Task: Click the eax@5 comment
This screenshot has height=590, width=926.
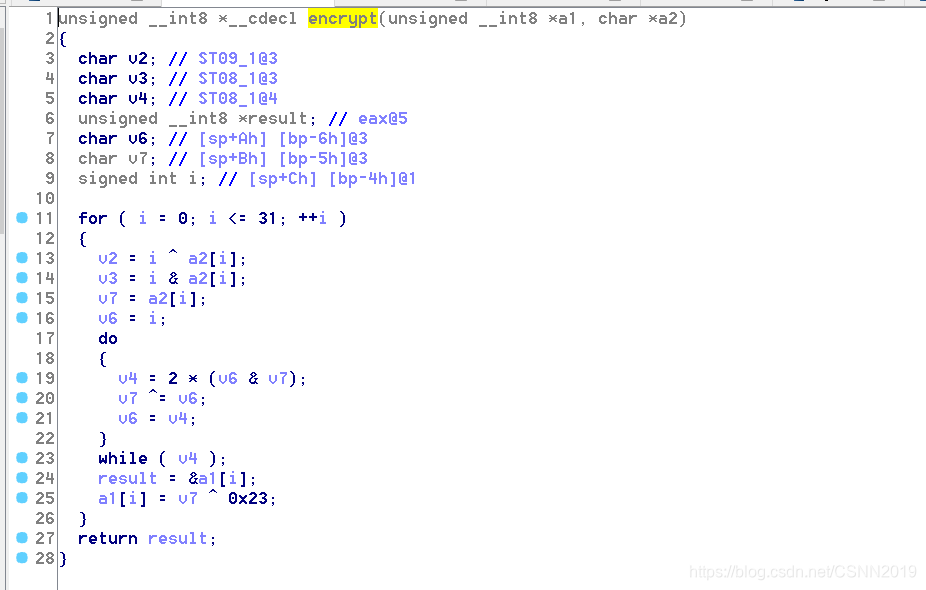Action: click(x=383, y=119)
